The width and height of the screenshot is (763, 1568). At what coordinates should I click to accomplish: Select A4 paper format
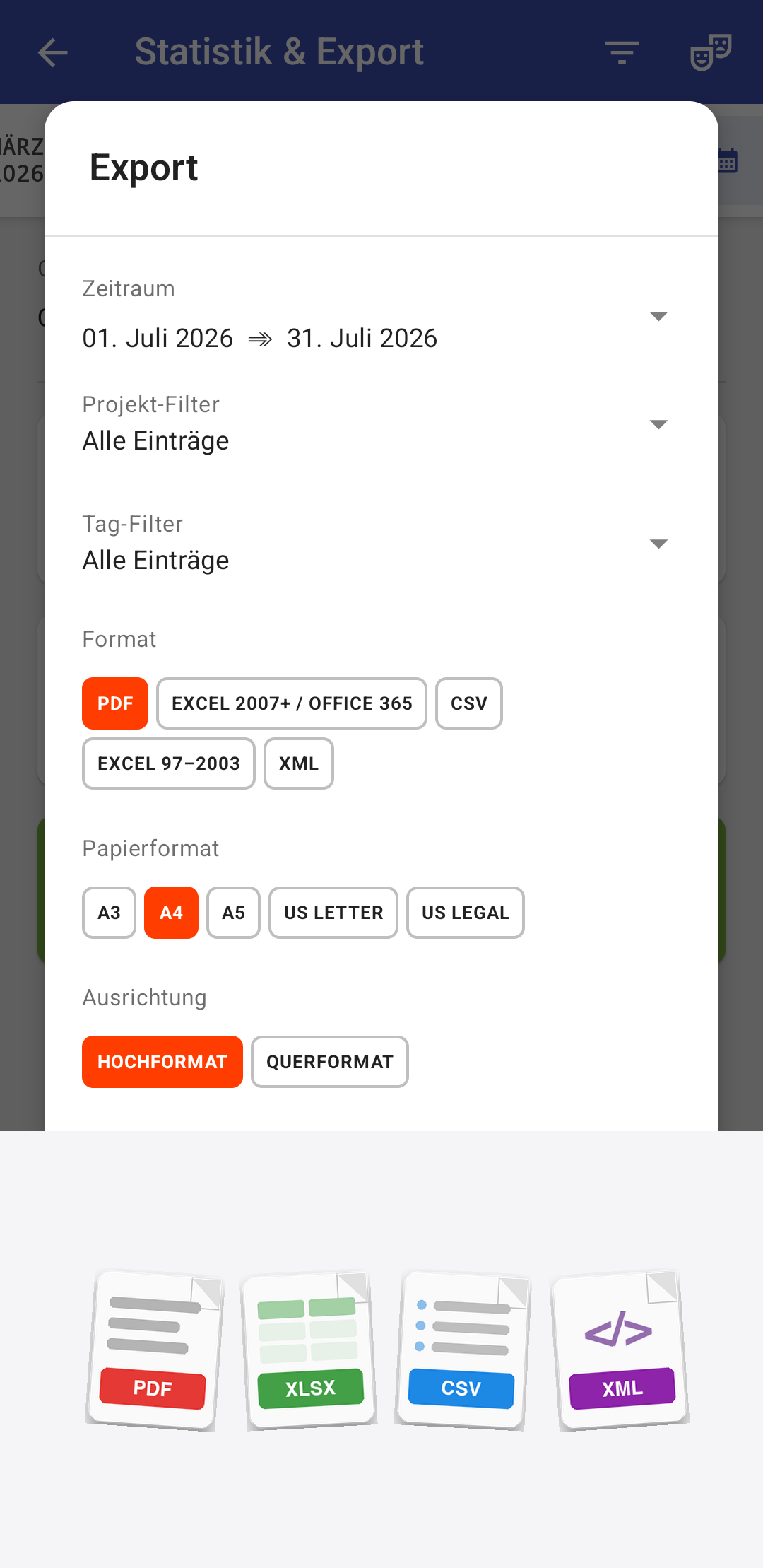(171, 913)
